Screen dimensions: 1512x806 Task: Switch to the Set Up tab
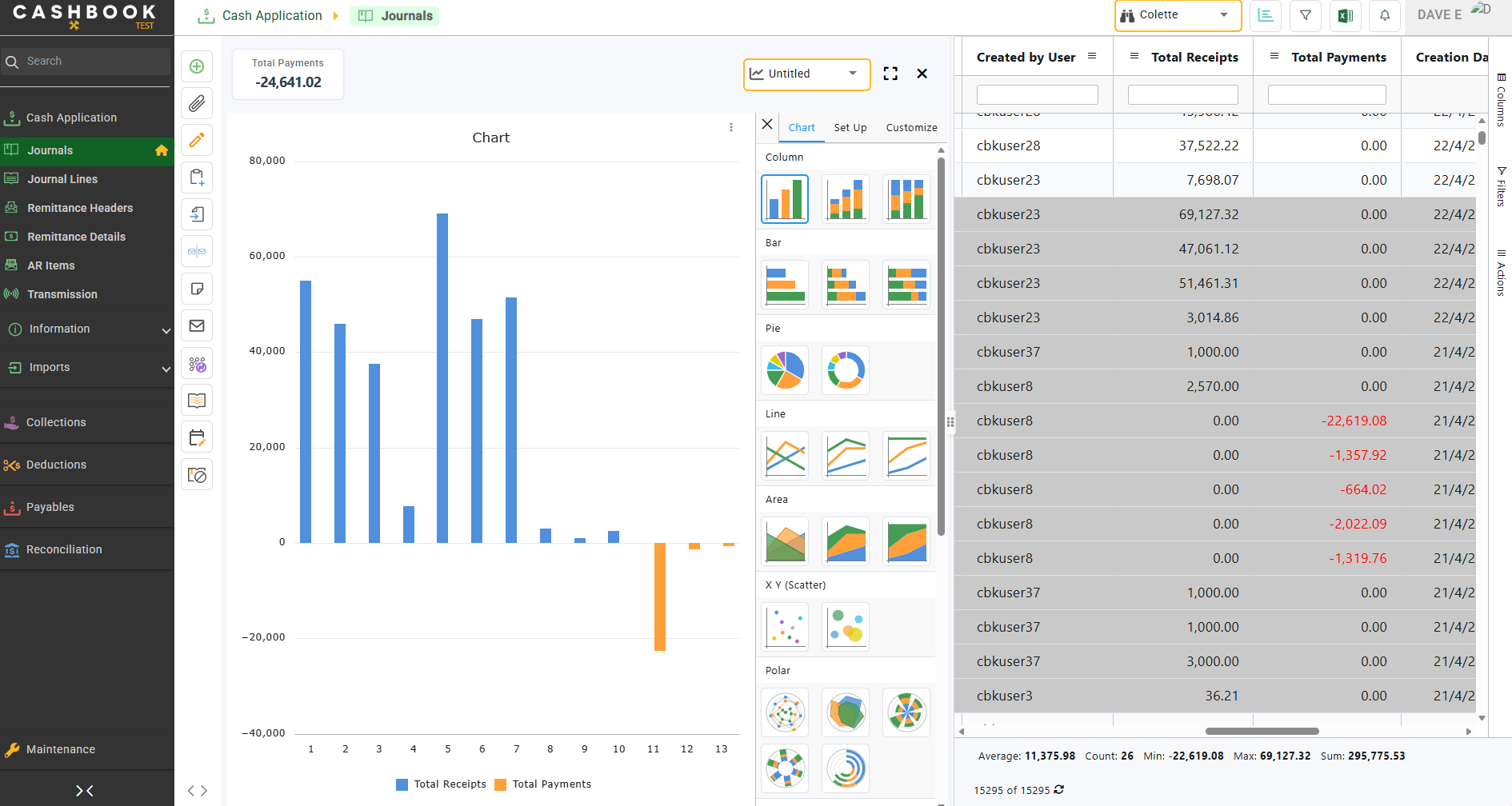pos(850,128)
